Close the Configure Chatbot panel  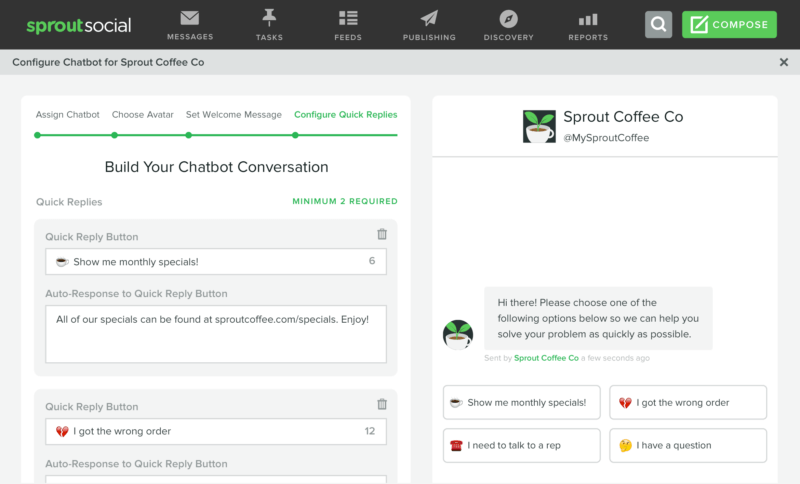pyautogui.click(x=783, y=62)
